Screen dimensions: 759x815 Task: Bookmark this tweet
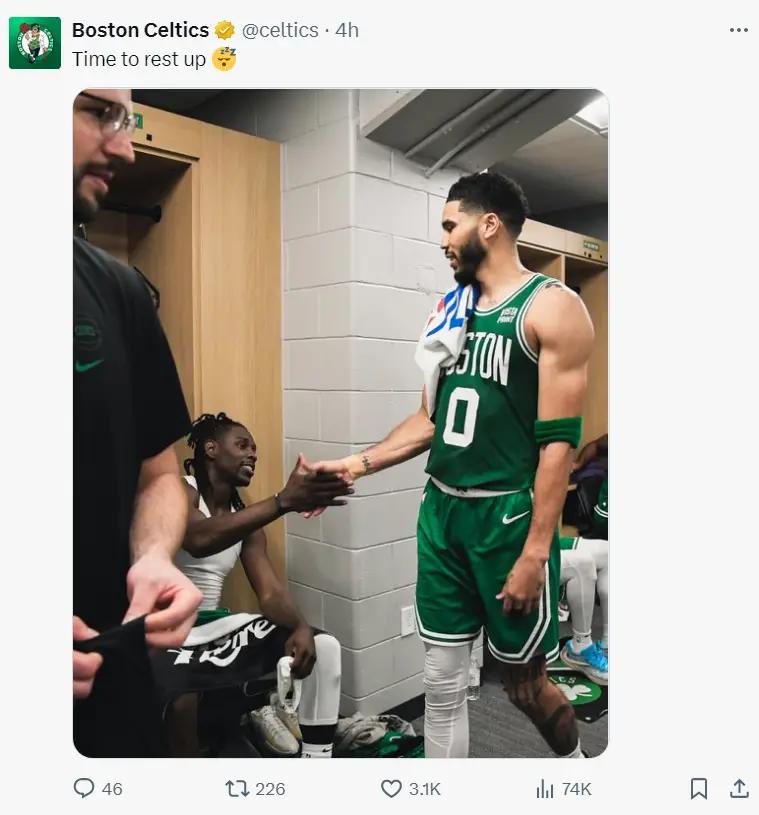click(699, 788)
